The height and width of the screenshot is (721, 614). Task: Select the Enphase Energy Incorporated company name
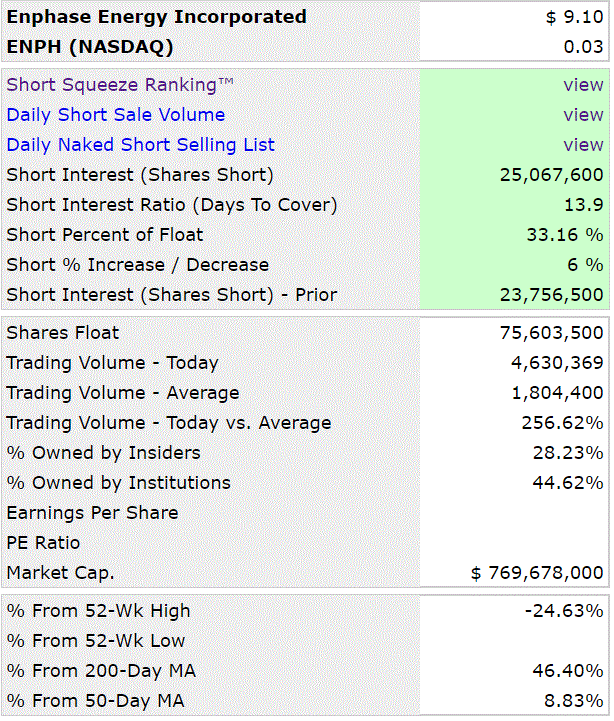(156, 17)
